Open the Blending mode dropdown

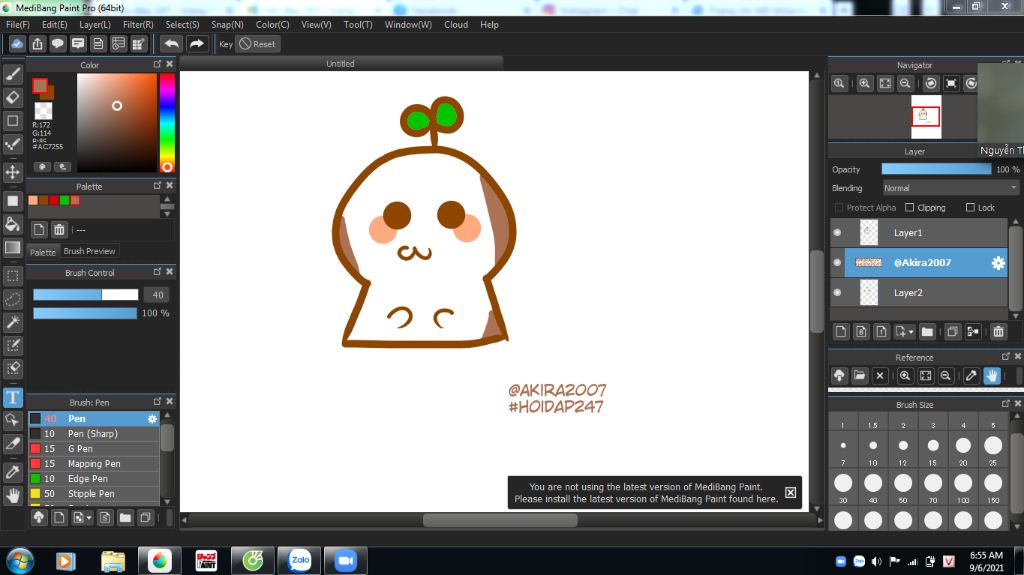tap(950, 188)
